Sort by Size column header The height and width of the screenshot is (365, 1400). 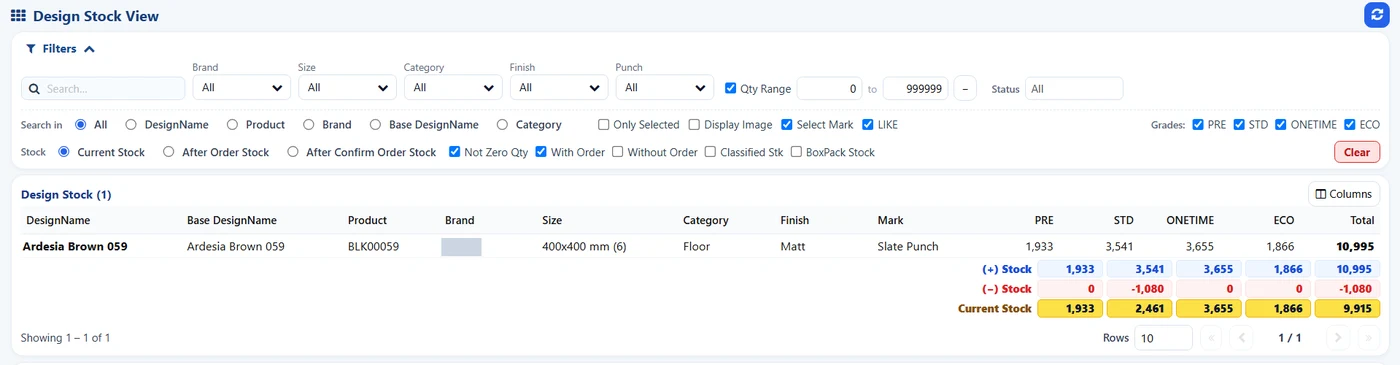pos(552,220)
